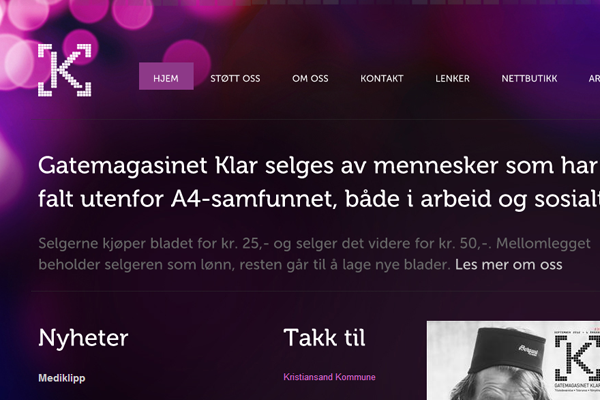Select the Takk til section heading
This screenshot has width=600, height=400.
pos(324,338)
